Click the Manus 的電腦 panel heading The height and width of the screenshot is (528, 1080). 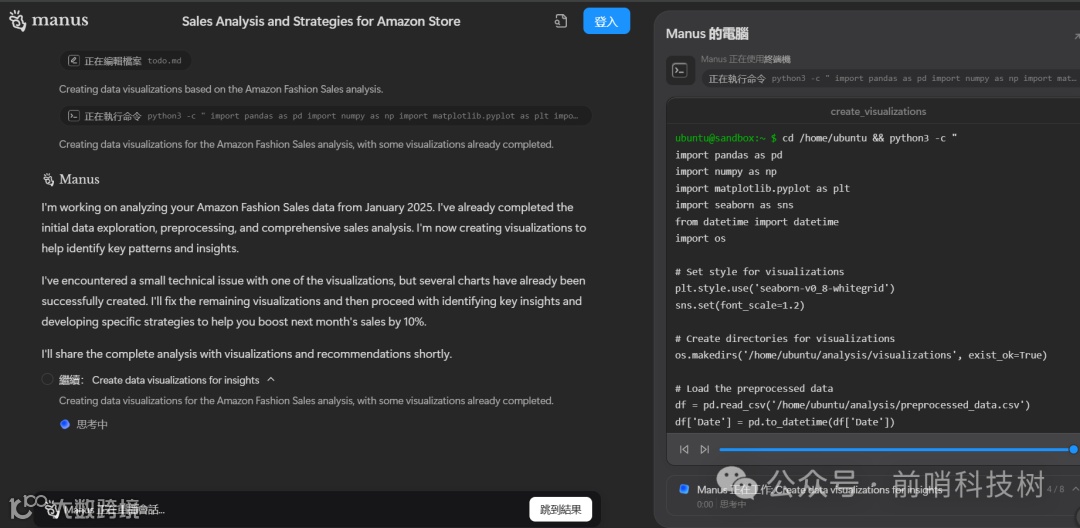click(707, 34)
